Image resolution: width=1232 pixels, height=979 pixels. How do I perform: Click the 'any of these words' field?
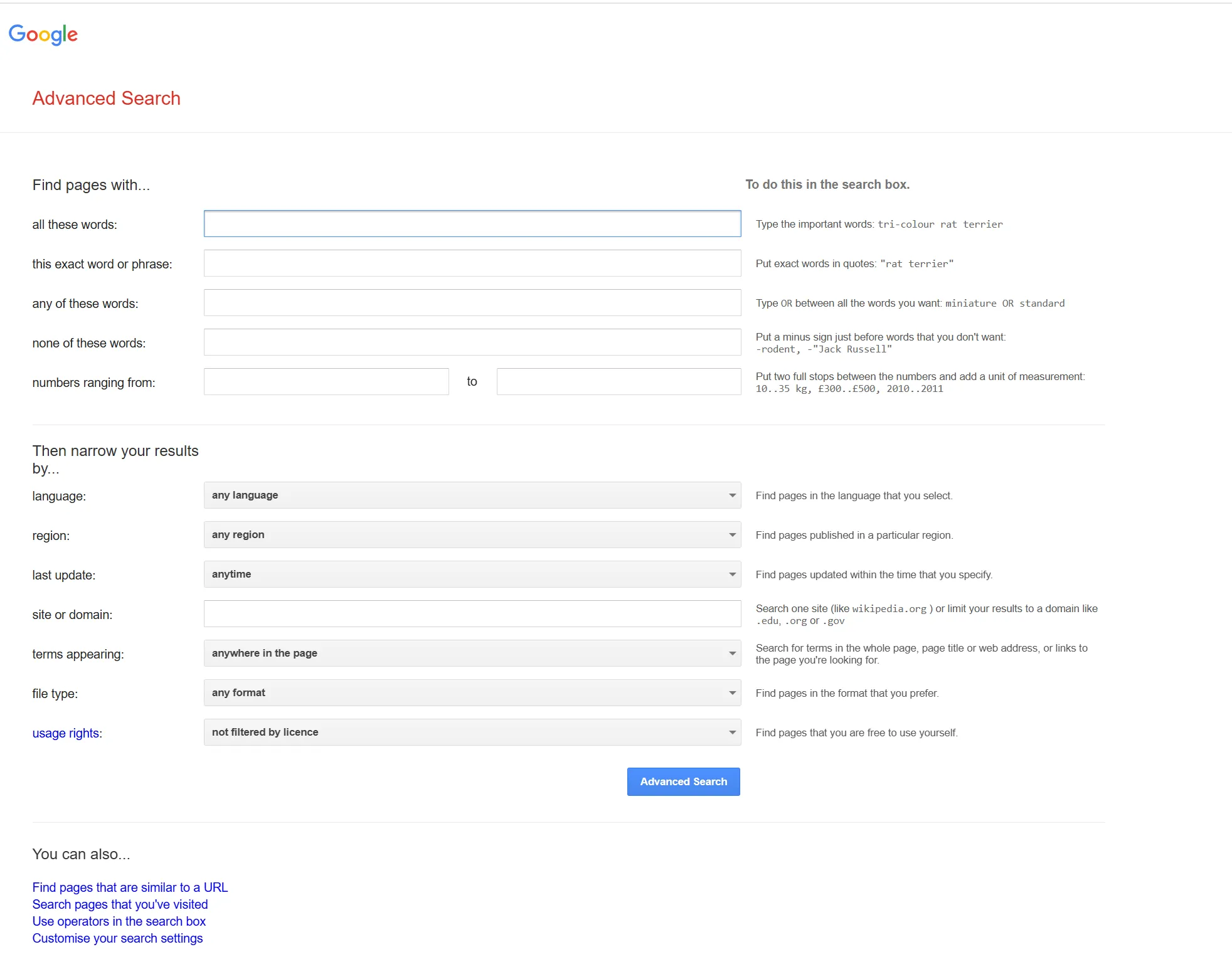472,302
